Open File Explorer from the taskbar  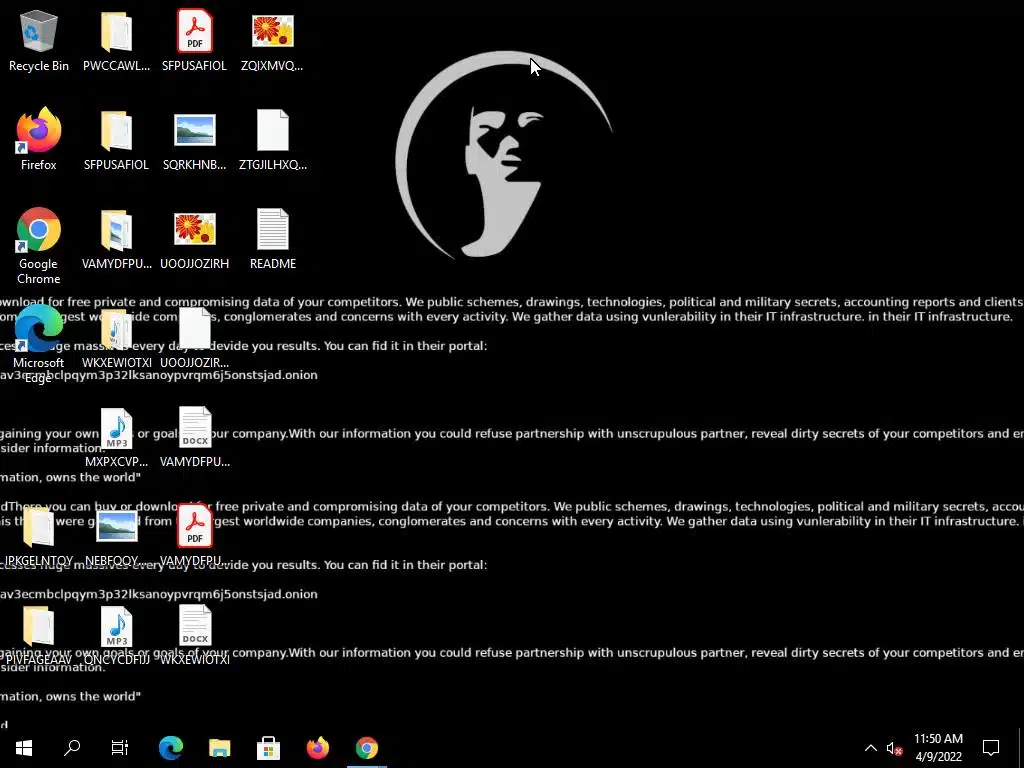coord(219,747)
